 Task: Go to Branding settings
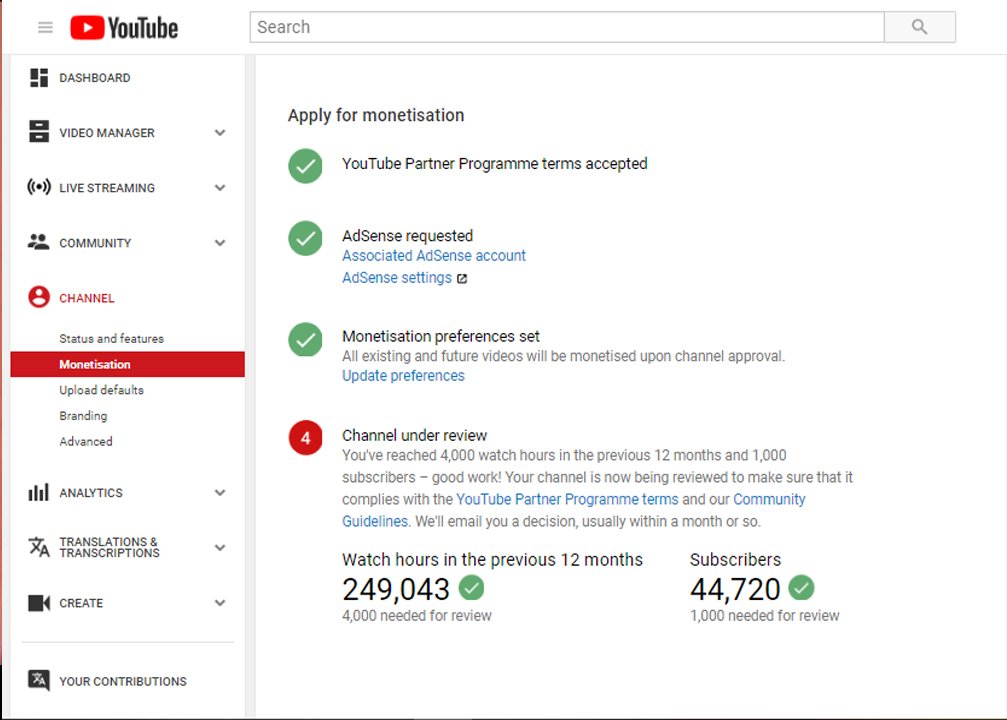[x=83, y=416]
